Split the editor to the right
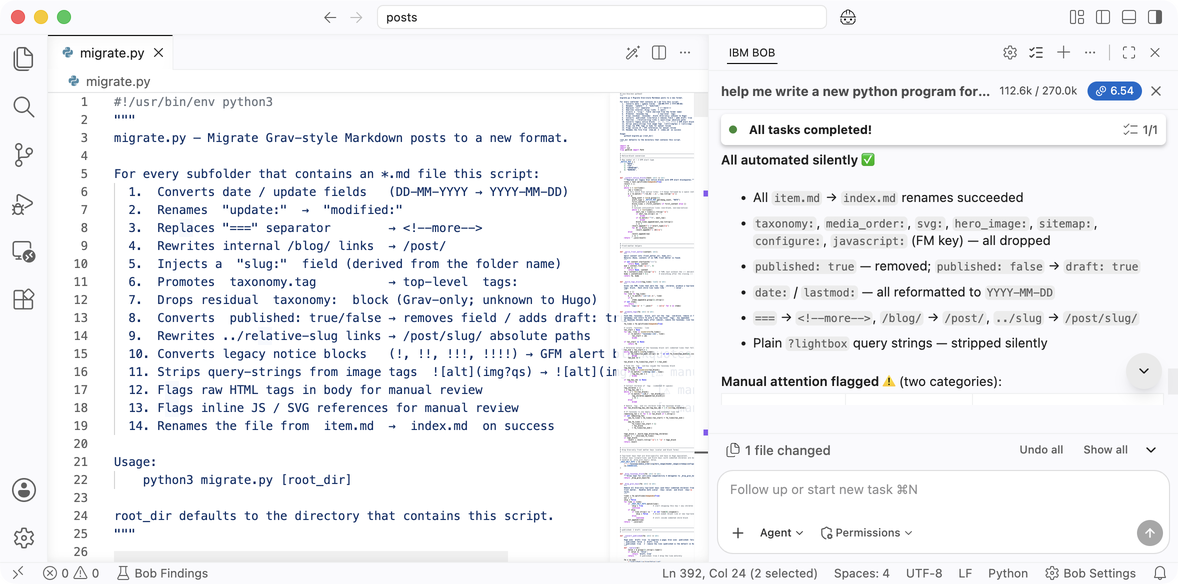The image size is (1178, 584). [x=659, y=53]
